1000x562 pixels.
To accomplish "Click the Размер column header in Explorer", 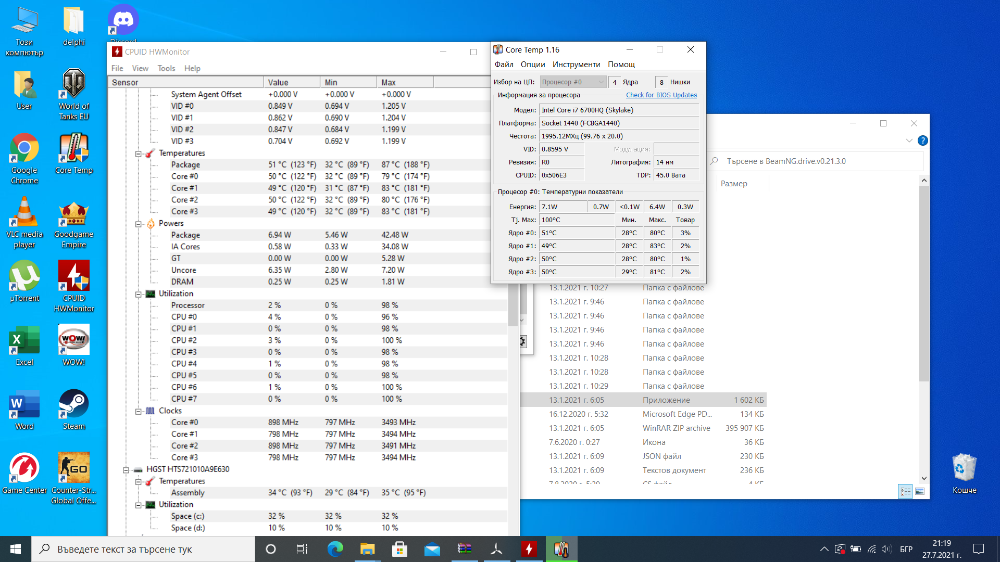I will (x=733, y=184).
